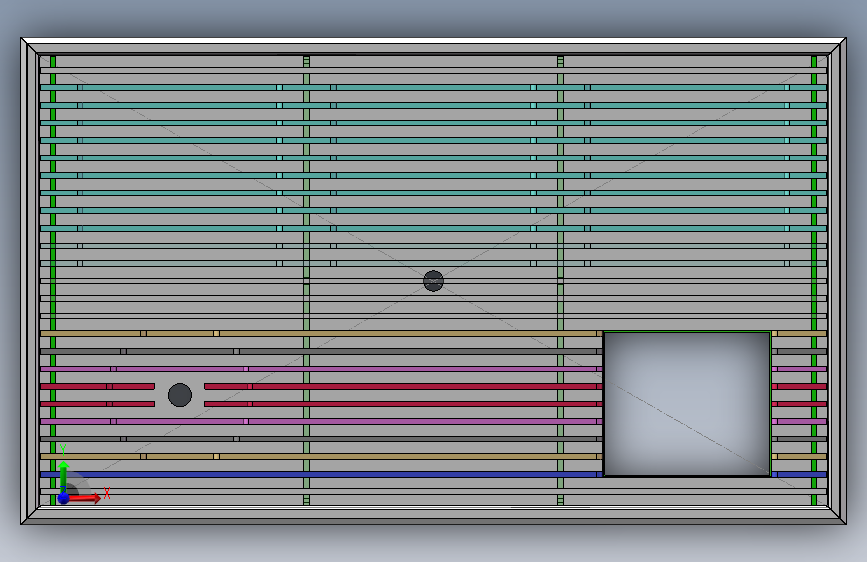
Task: Click the blue Z axis ball of triad
Action: [x=64, y=498]
